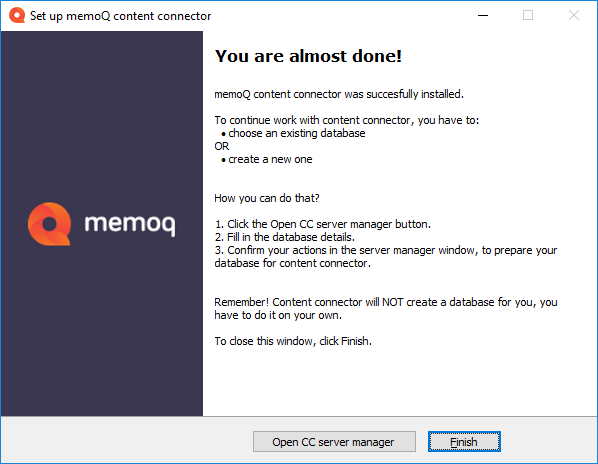The height and width of the screenshot is (464, 598).
Task: Open the CC server manager
Action: 334,442
